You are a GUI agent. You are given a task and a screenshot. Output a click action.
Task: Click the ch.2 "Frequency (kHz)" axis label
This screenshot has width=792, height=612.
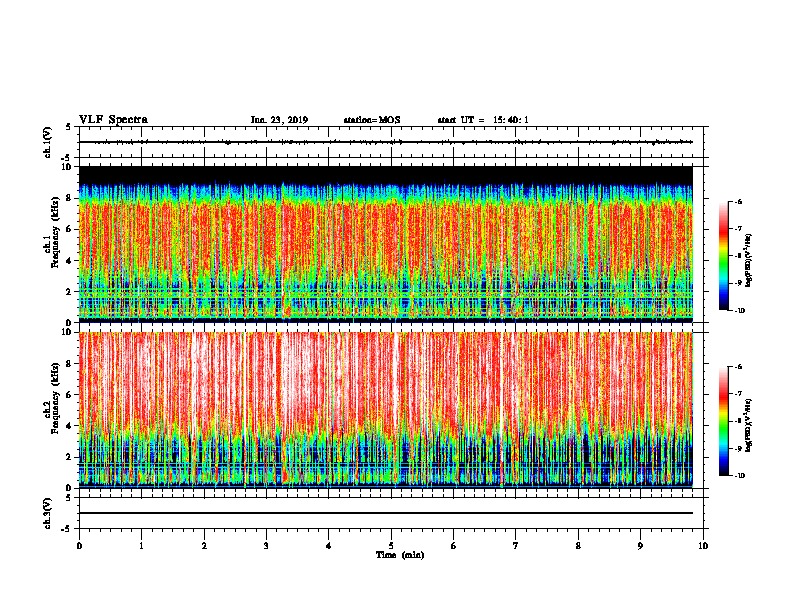56,398
